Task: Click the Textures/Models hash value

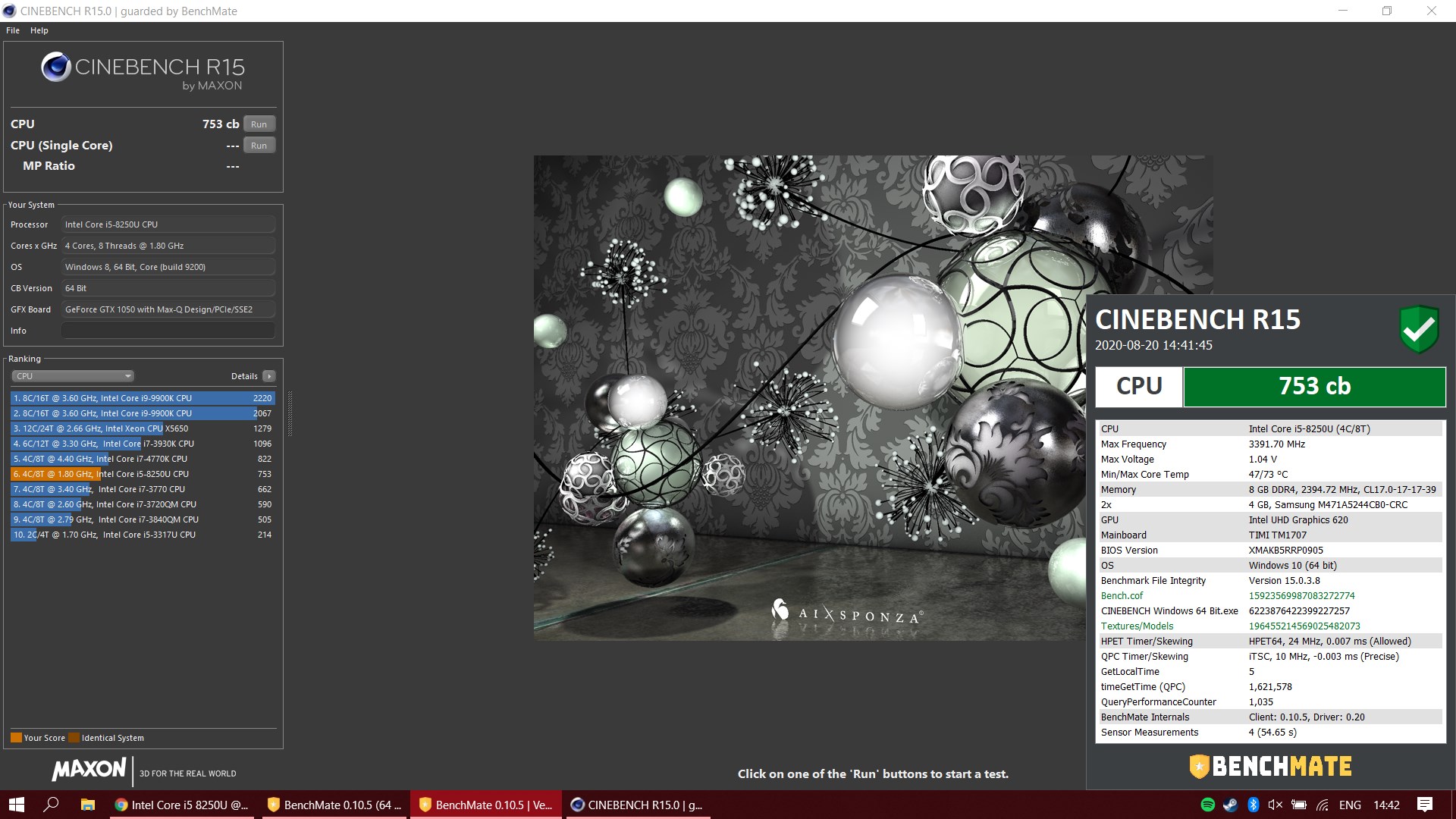Action: coord(1304,626)
